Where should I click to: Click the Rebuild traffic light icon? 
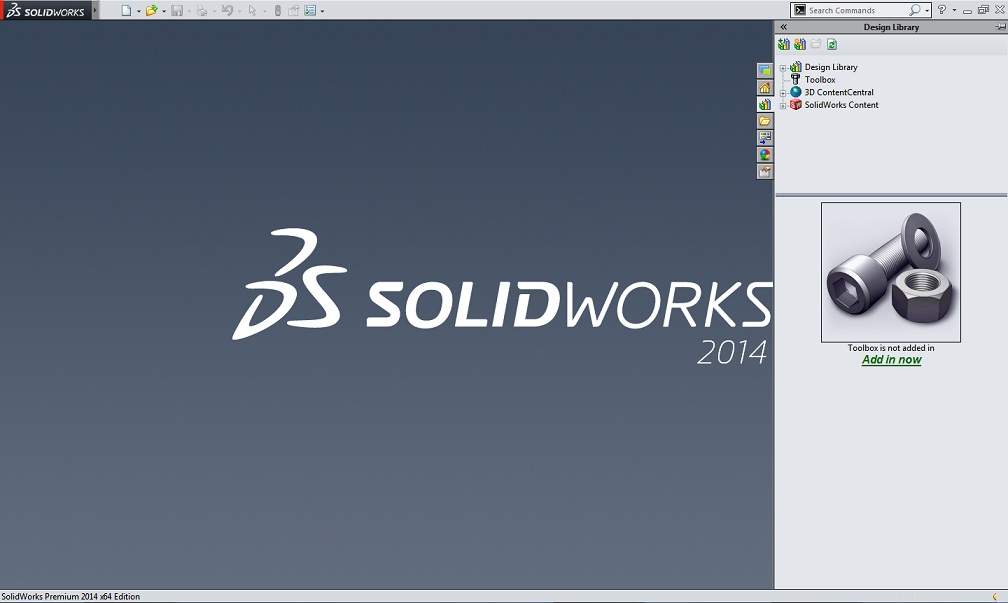coord(278,10)
